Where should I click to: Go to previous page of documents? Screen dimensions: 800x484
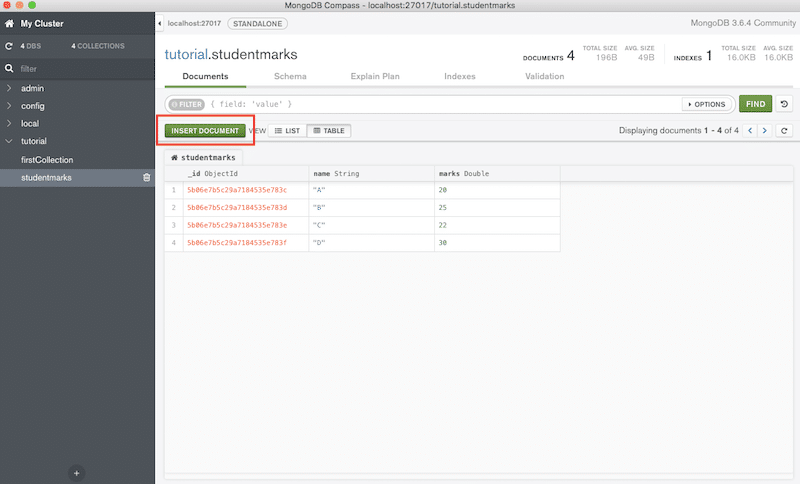pos(750,131)
